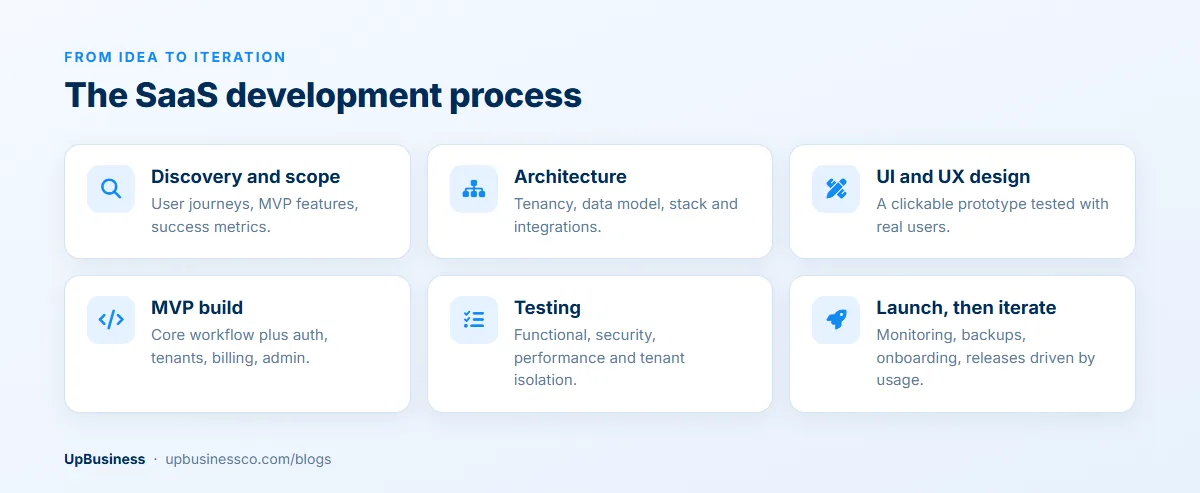Click the Architecture hierarchy diagram icon

(474, 189)
